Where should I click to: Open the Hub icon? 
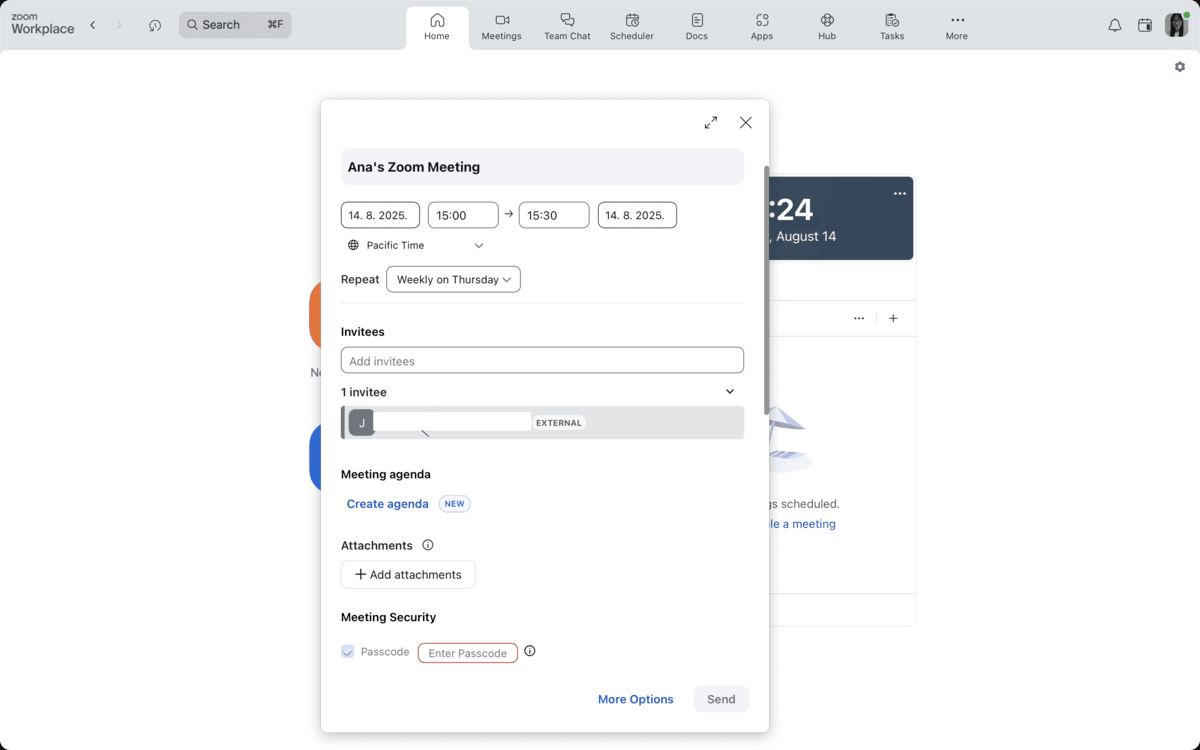[826, 25]
